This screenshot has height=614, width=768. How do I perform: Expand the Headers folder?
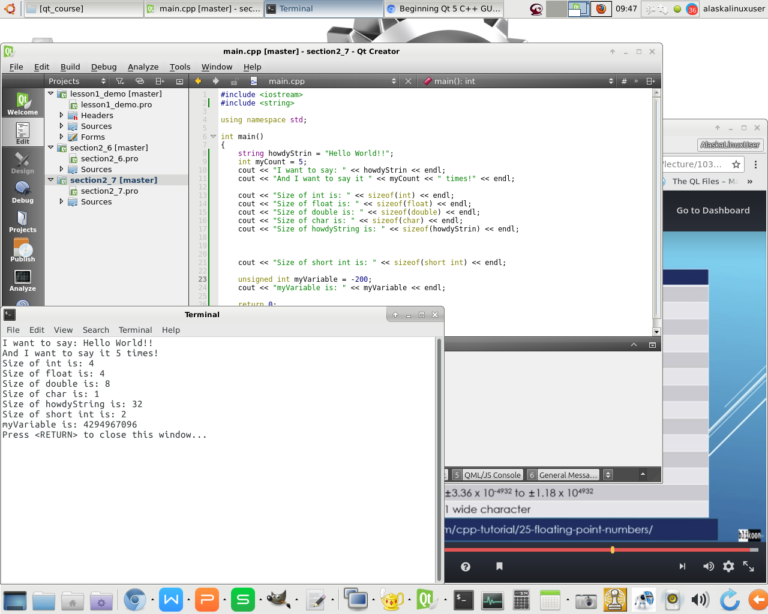pyautogui.click(x=62, y=115)
